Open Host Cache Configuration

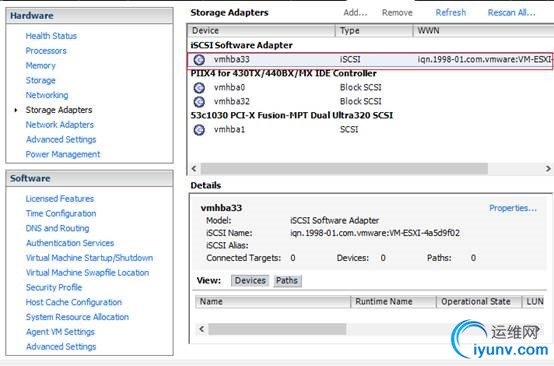pos(73,302)
